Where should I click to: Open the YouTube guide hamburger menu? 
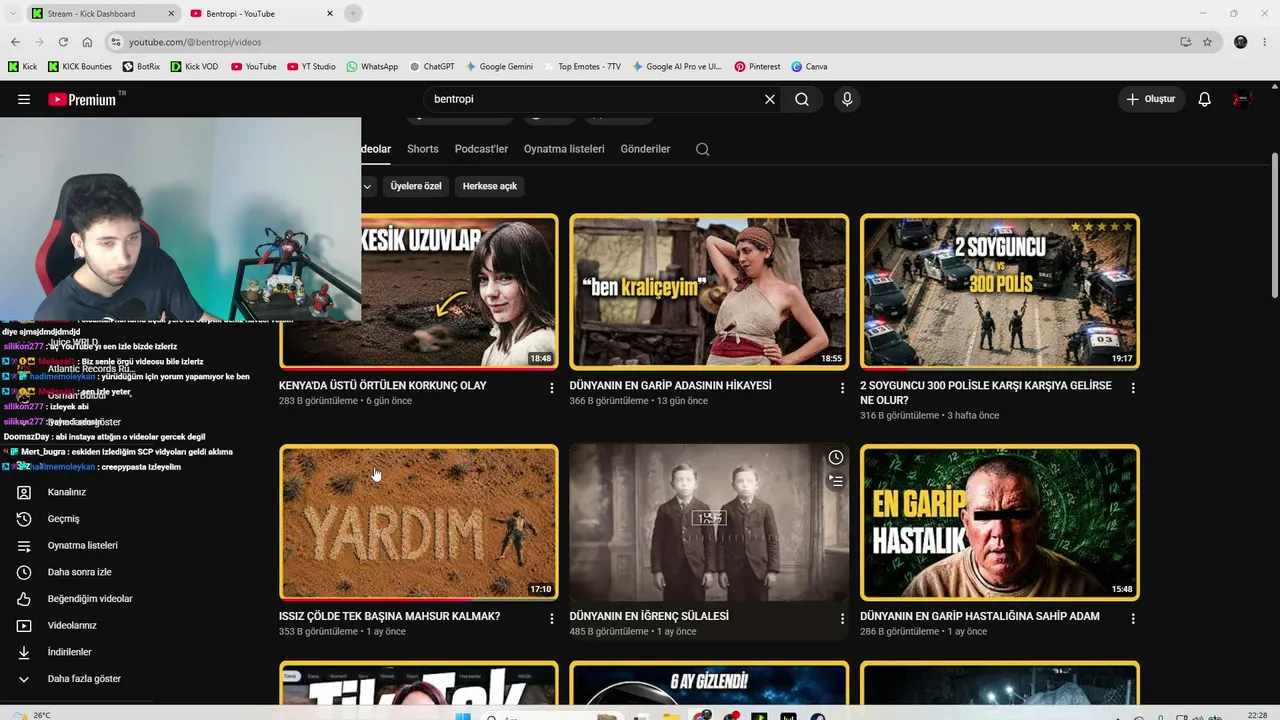tap(24, 99)
